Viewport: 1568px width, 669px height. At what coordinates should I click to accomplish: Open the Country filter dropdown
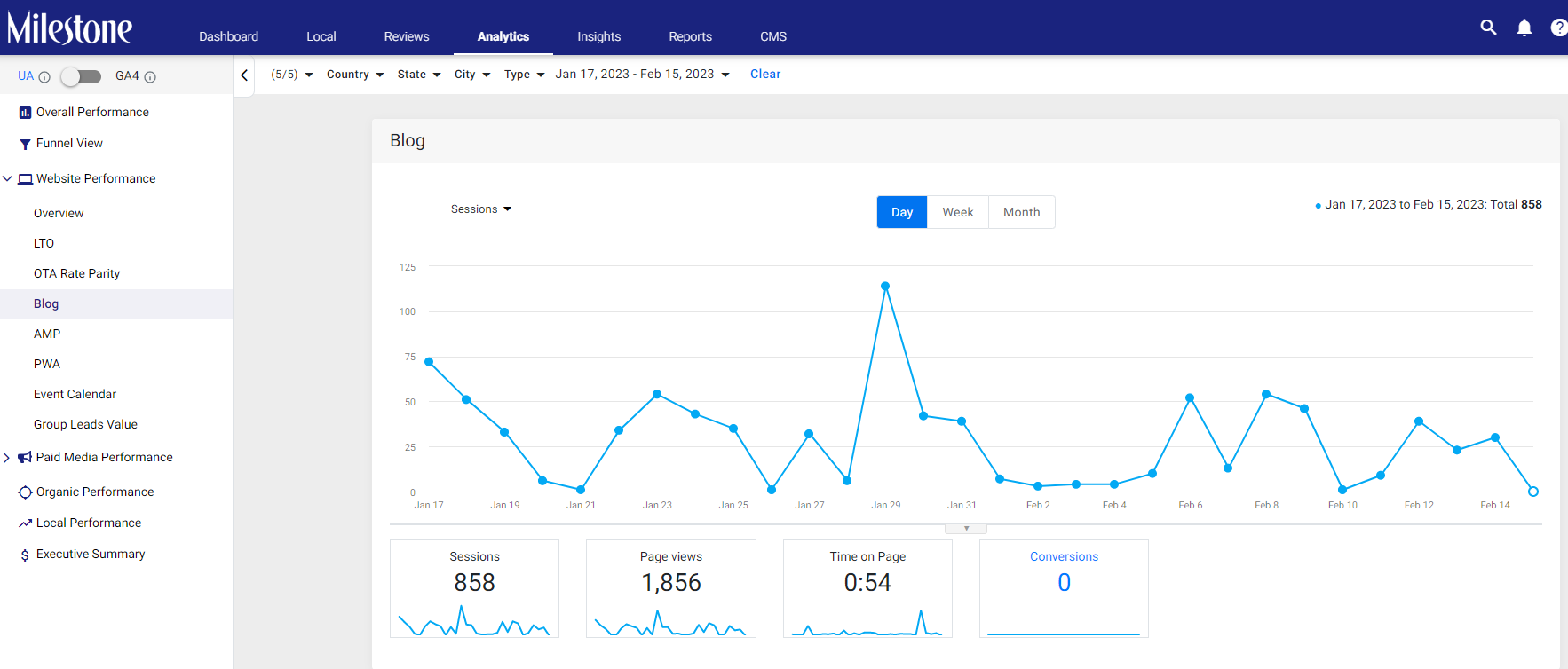coord(355,75)
